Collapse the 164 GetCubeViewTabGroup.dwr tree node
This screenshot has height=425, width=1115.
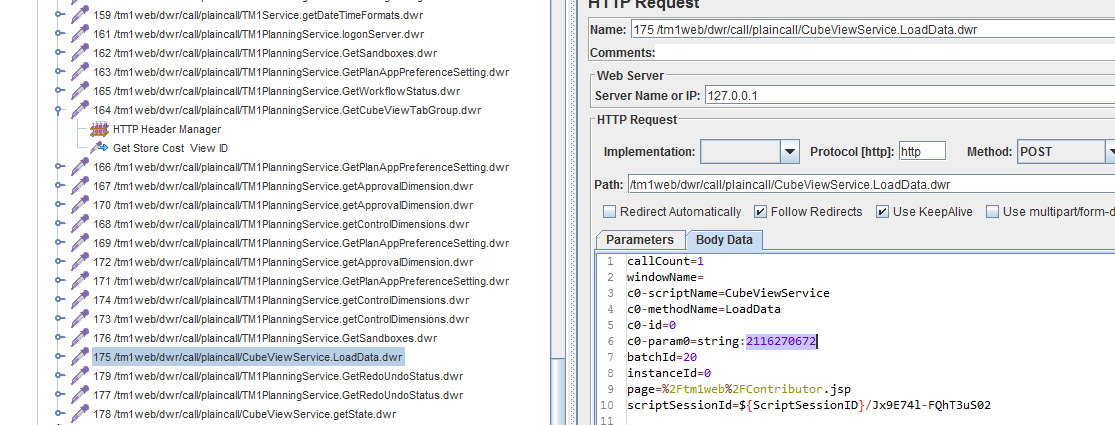pos(60,110)
